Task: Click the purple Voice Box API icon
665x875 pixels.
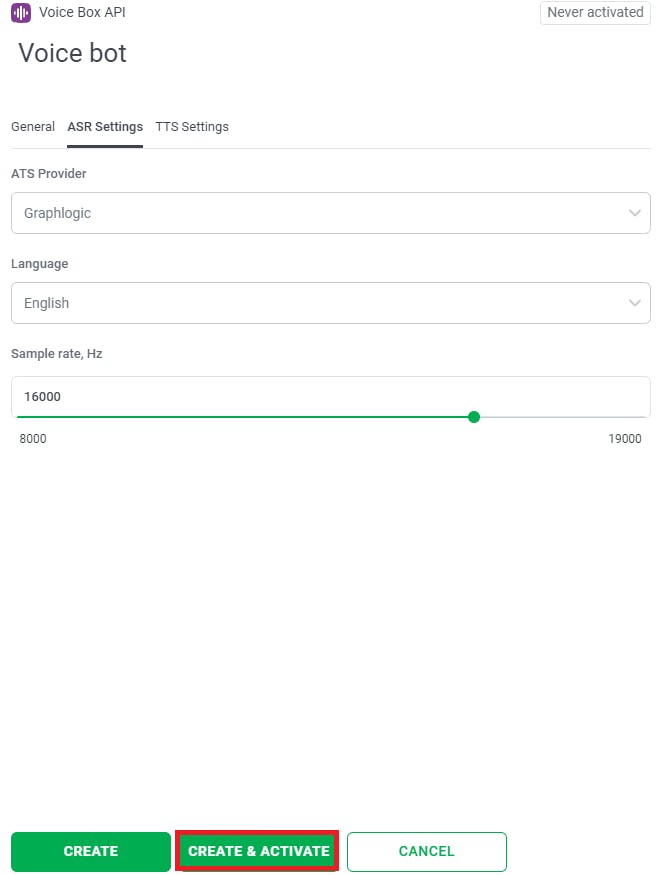Action: pyautogui.click(x=21, y=13)
